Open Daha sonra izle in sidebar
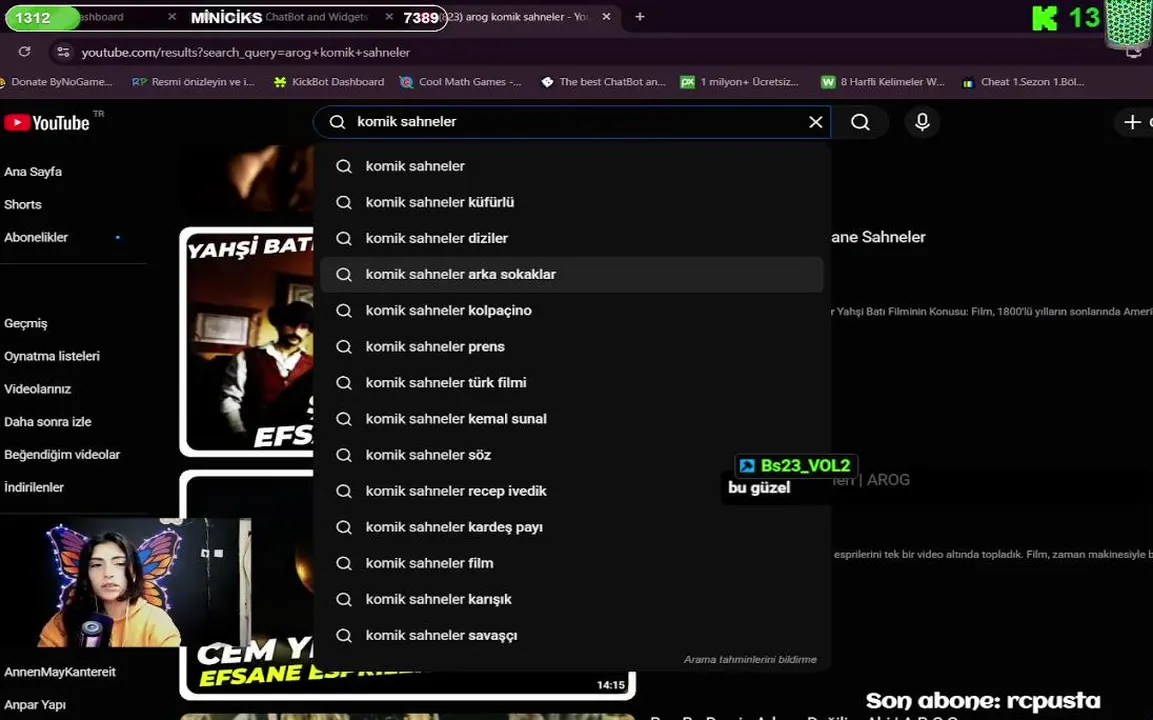Image resolution: width=1153 pixels, height=720 pixels. click(x=48, y=422)
